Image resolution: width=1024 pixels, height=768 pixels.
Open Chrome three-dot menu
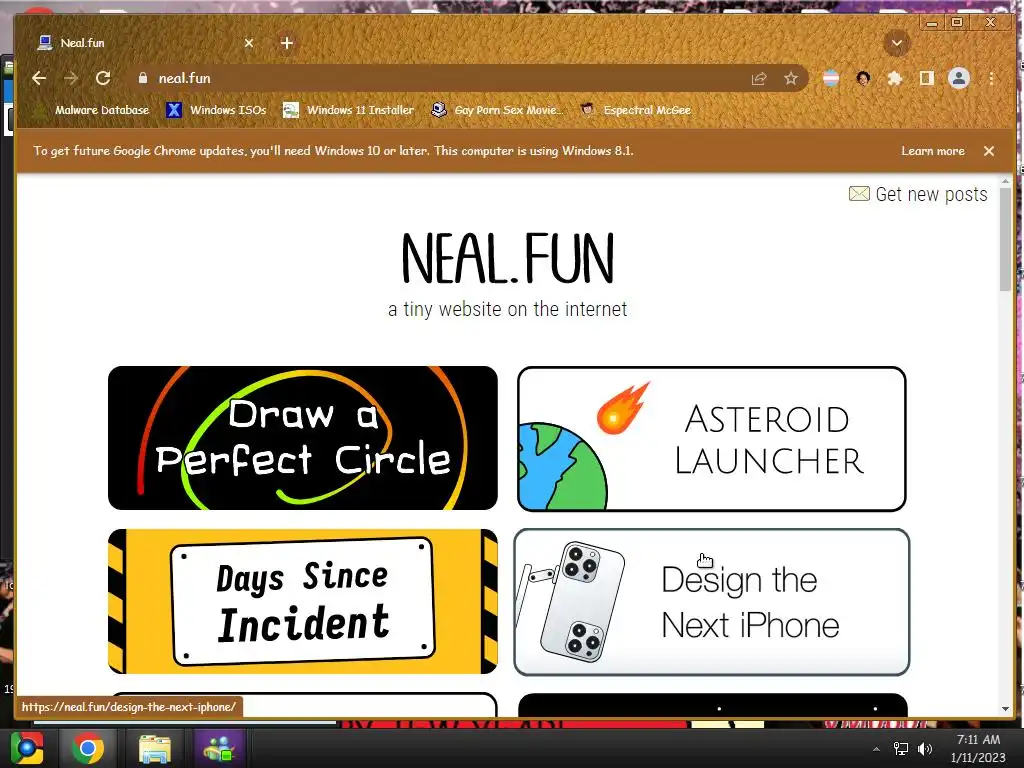[x=991, y=78]
